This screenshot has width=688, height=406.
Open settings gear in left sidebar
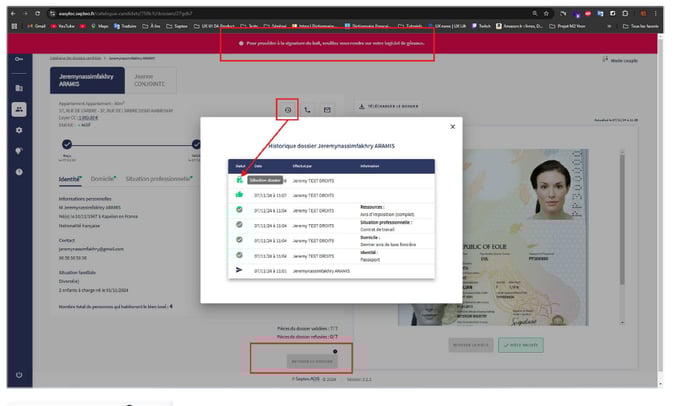pos(19,130)
